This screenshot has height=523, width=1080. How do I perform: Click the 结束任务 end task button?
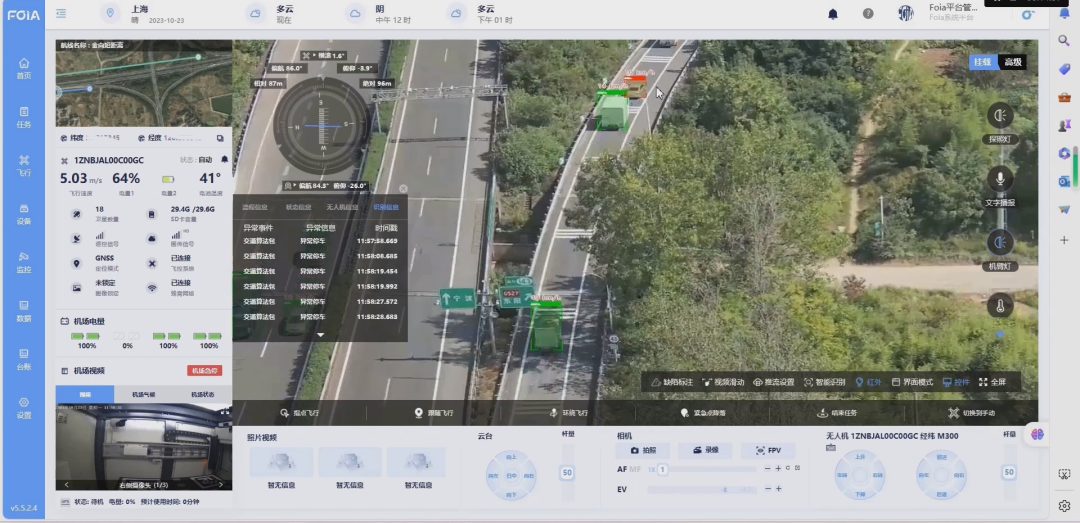[x=837, y=412]
